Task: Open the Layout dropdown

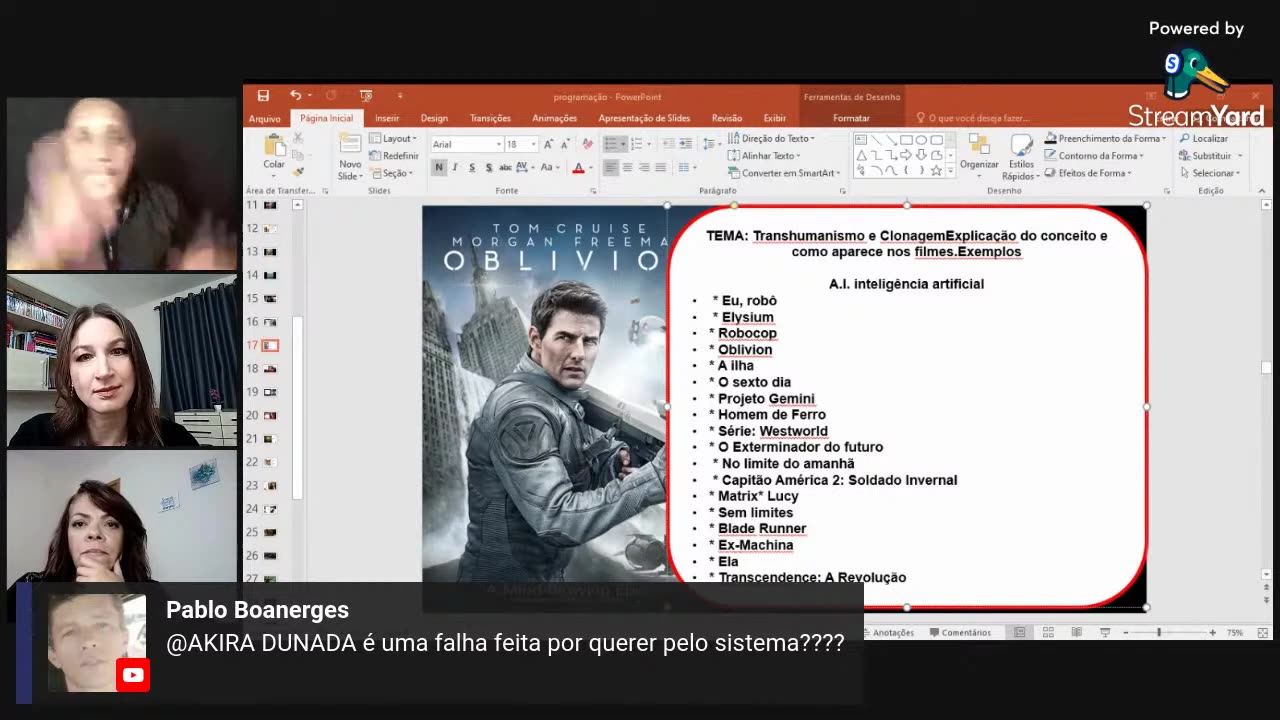Action: (393, 138)
